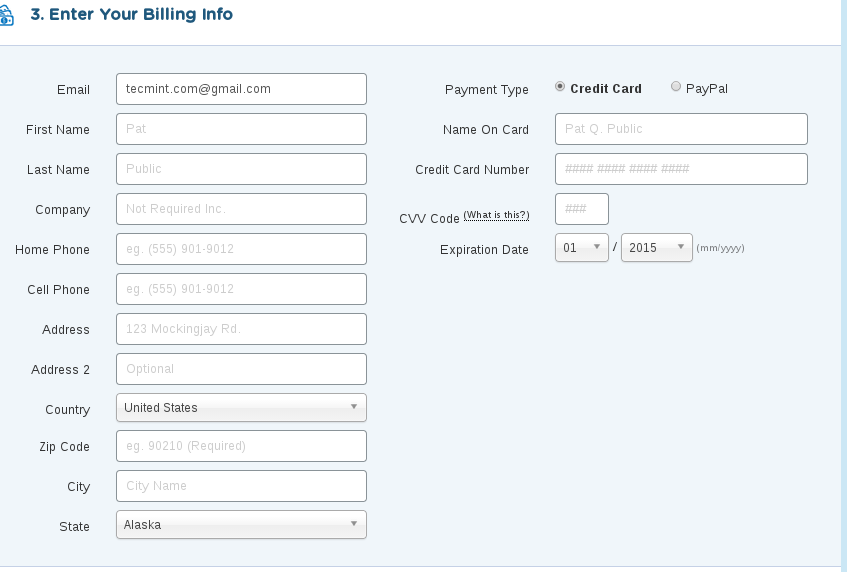Click the CVV Code input box
The width and height of the screenshot is (847, 572).
581,209
